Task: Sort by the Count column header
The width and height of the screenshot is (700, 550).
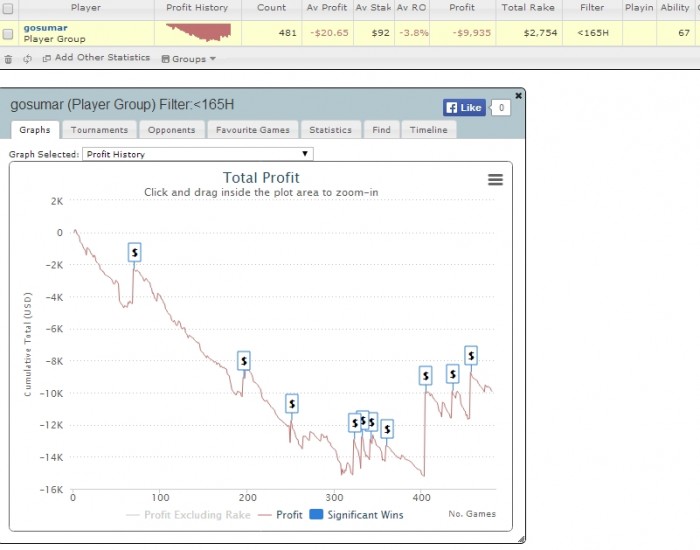Action: 271,8
